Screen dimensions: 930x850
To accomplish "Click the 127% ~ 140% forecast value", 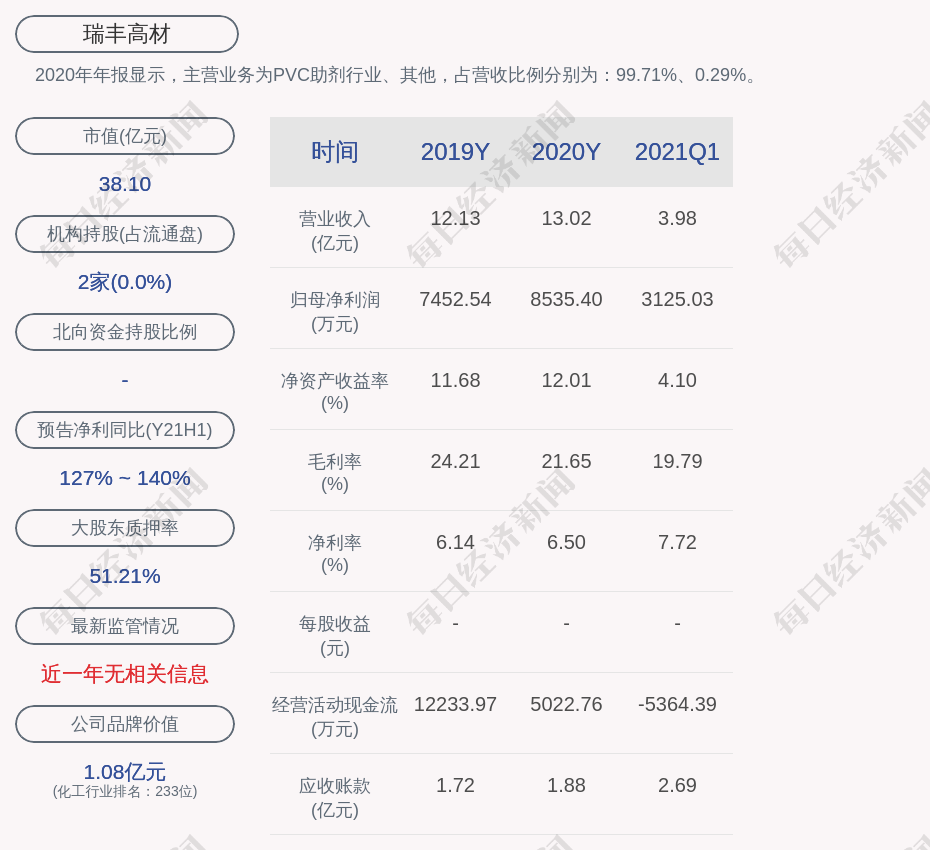I will [x=125, y=478].
